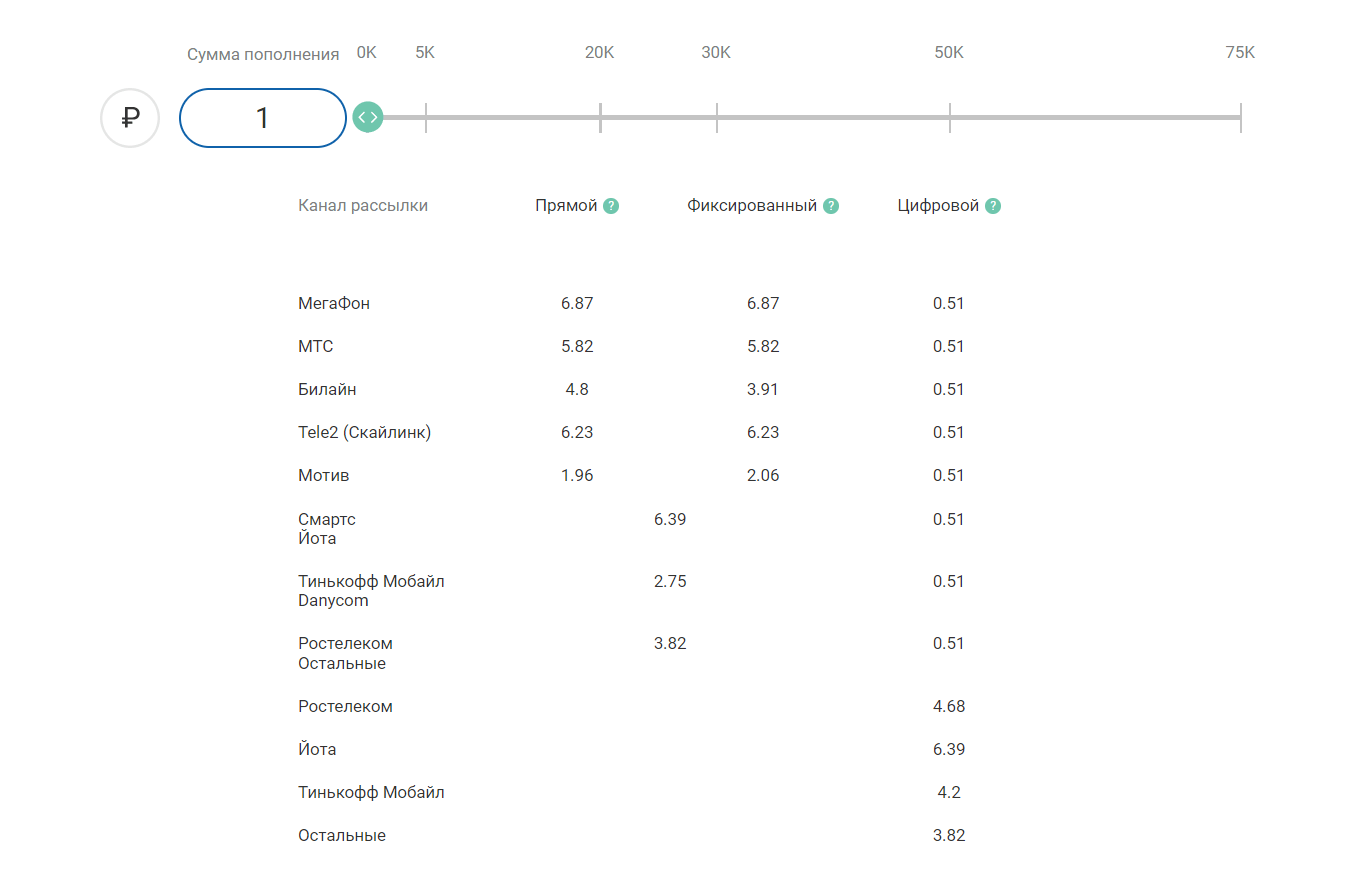Click the Прямой column header
1354x881 pixels.
[x=566, y=206]
